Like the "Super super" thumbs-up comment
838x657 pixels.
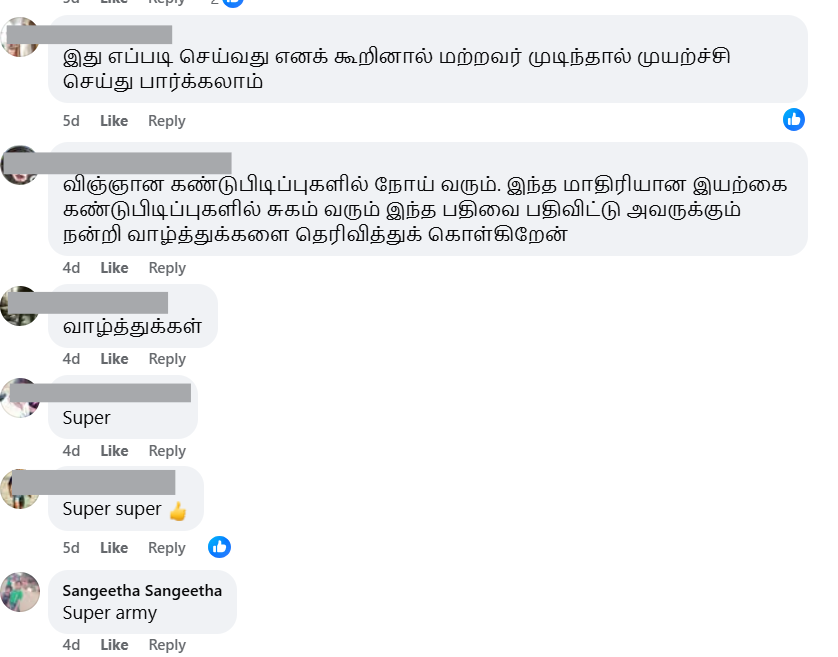[114, 548]
